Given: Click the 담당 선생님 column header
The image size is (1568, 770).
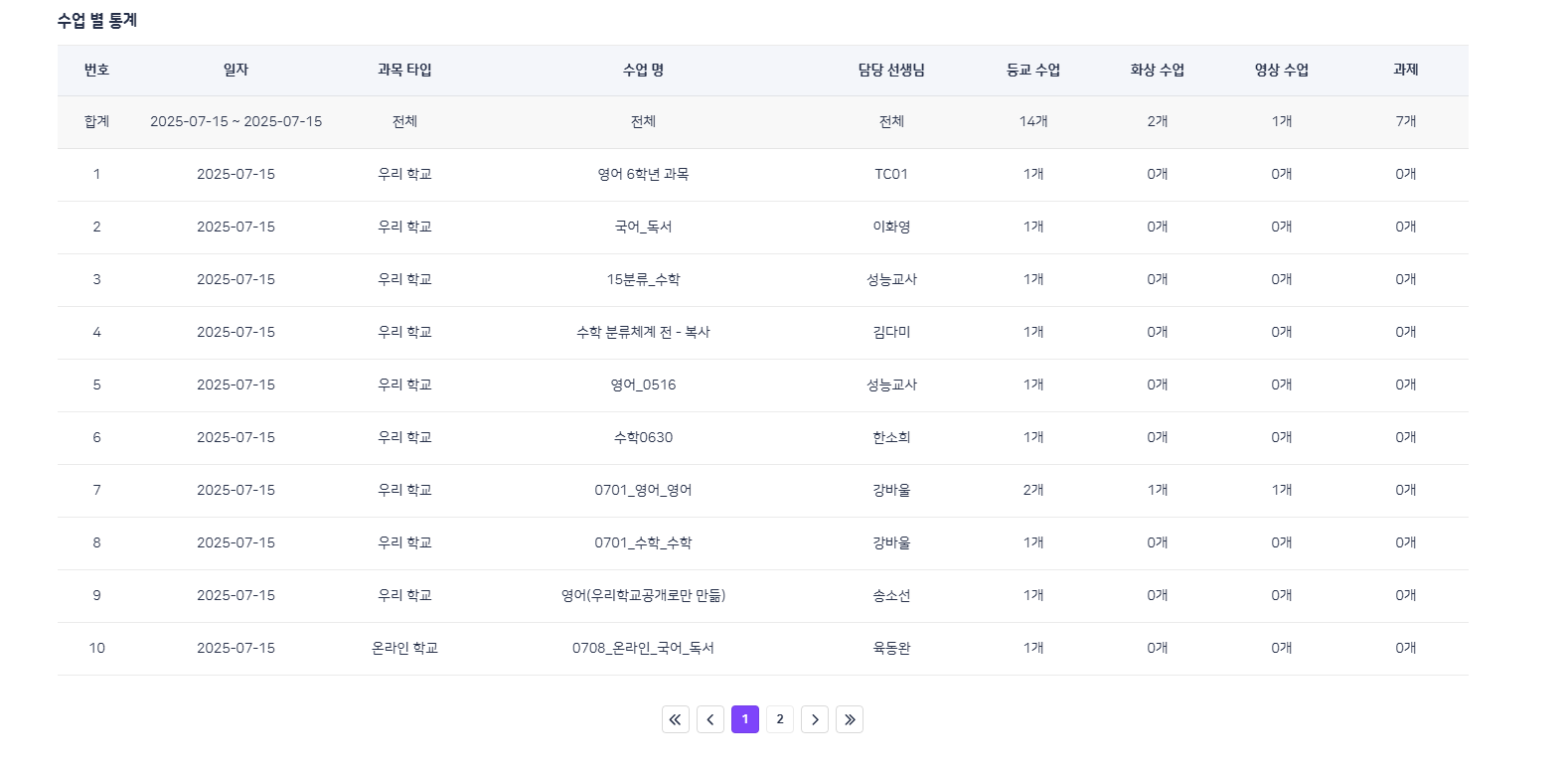Looking at the screenshot, I should (x=891, y=70).
